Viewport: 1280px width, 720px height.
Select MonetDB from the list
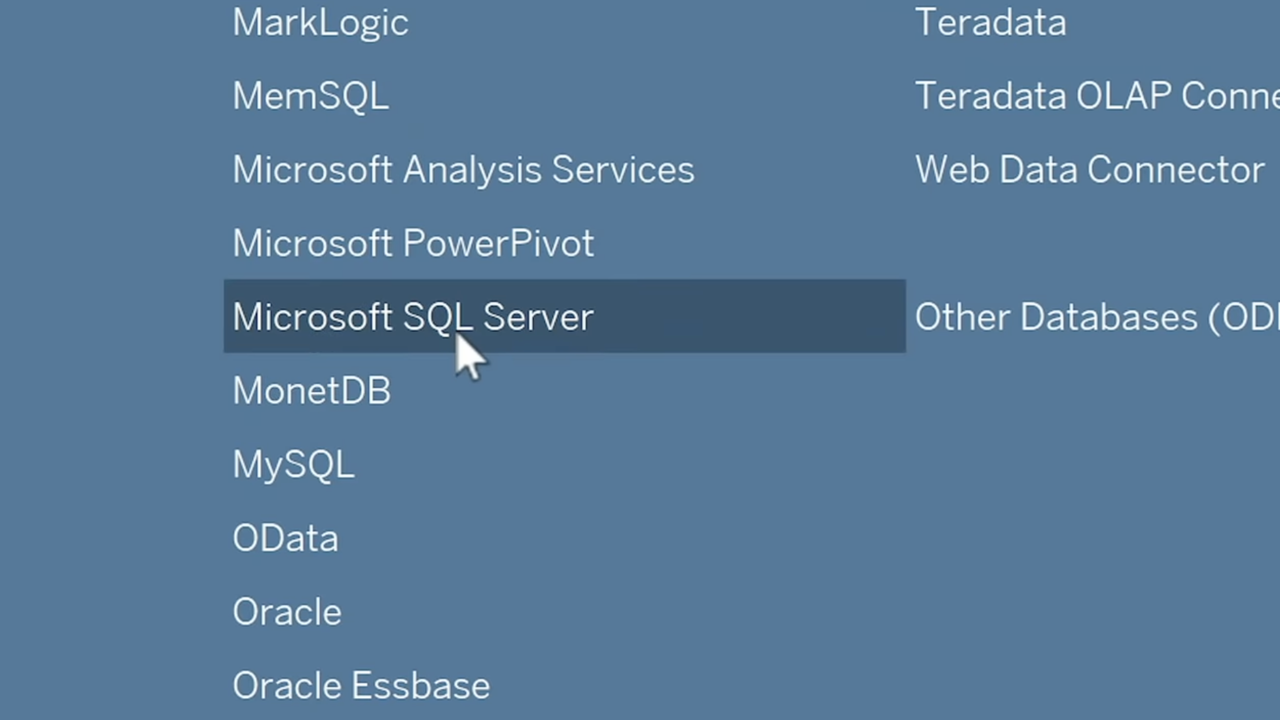tap(311, 391)
